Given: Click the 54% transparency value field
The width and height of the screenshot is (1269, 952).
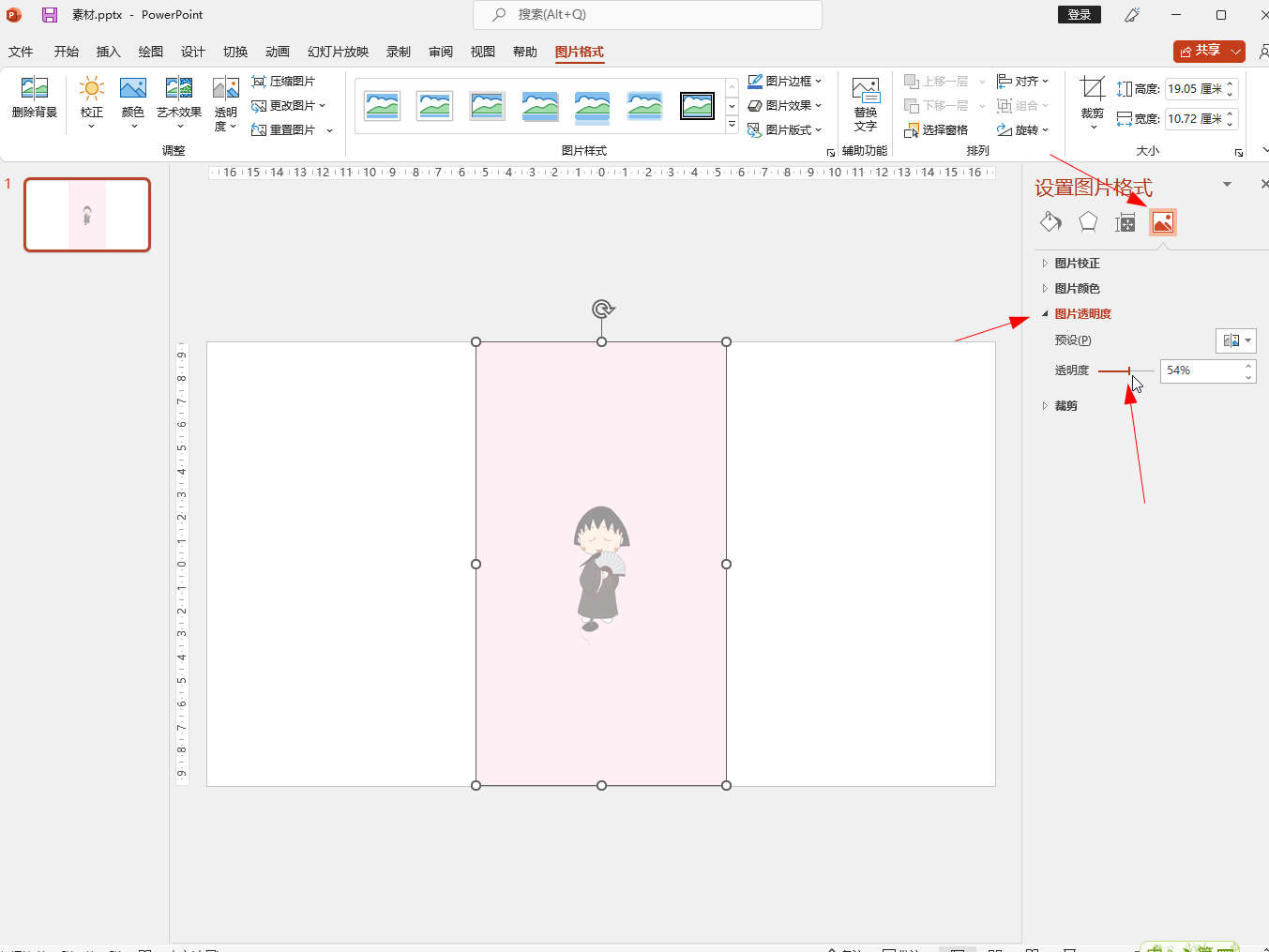Looking at the screenshot, I should 1201,370.
